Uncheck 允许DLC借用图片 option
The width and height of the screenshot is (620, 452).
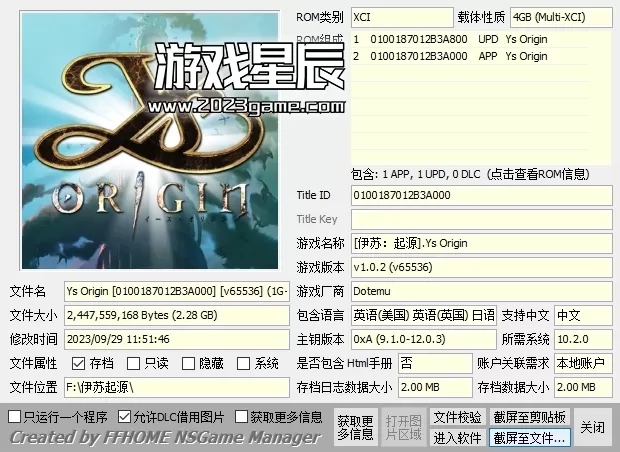click(125, 416)
